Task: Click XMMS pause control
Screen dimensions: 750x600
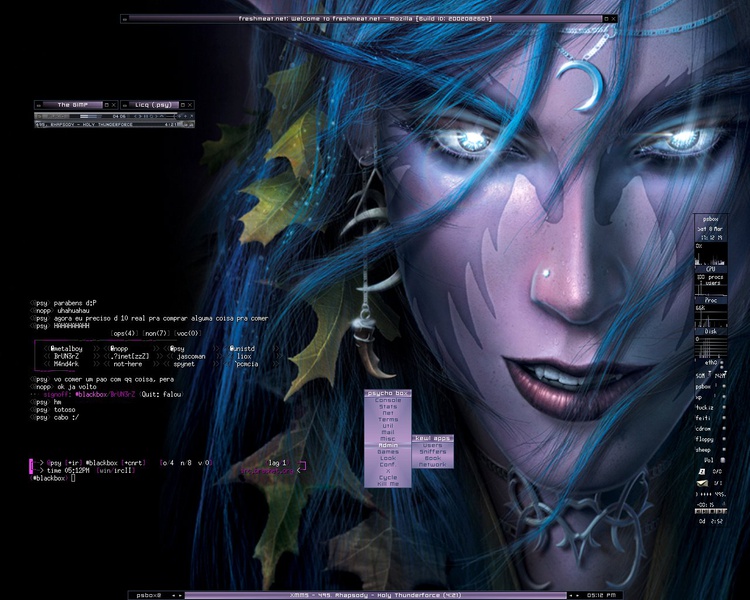Action: 146,116
